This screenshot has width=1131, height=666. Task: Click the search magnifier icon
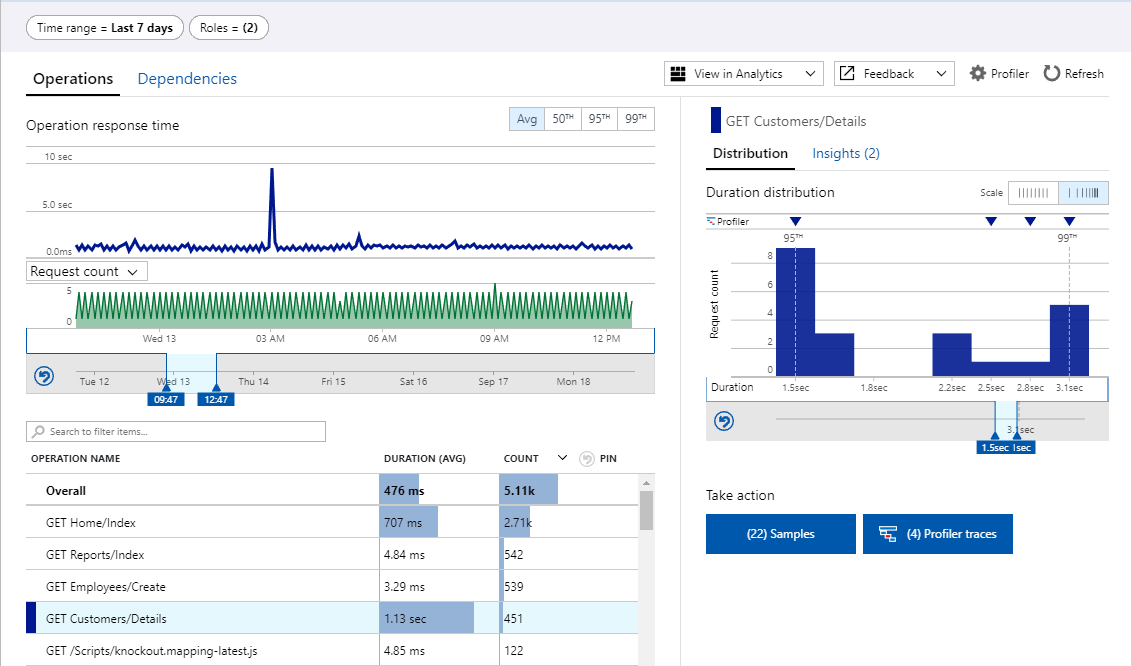38,431
